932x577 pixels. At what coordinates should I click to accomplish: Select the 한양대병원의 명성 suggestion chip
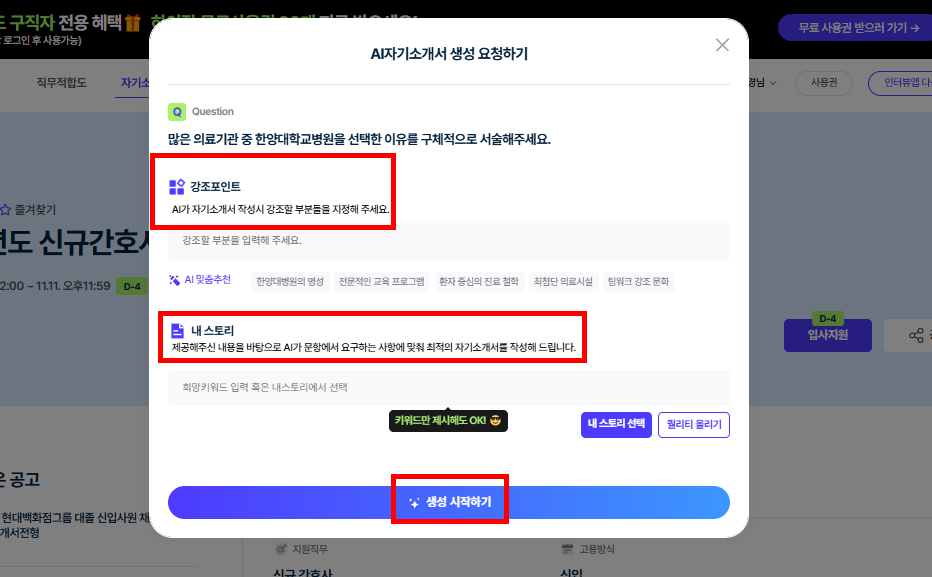pos(289,282)
